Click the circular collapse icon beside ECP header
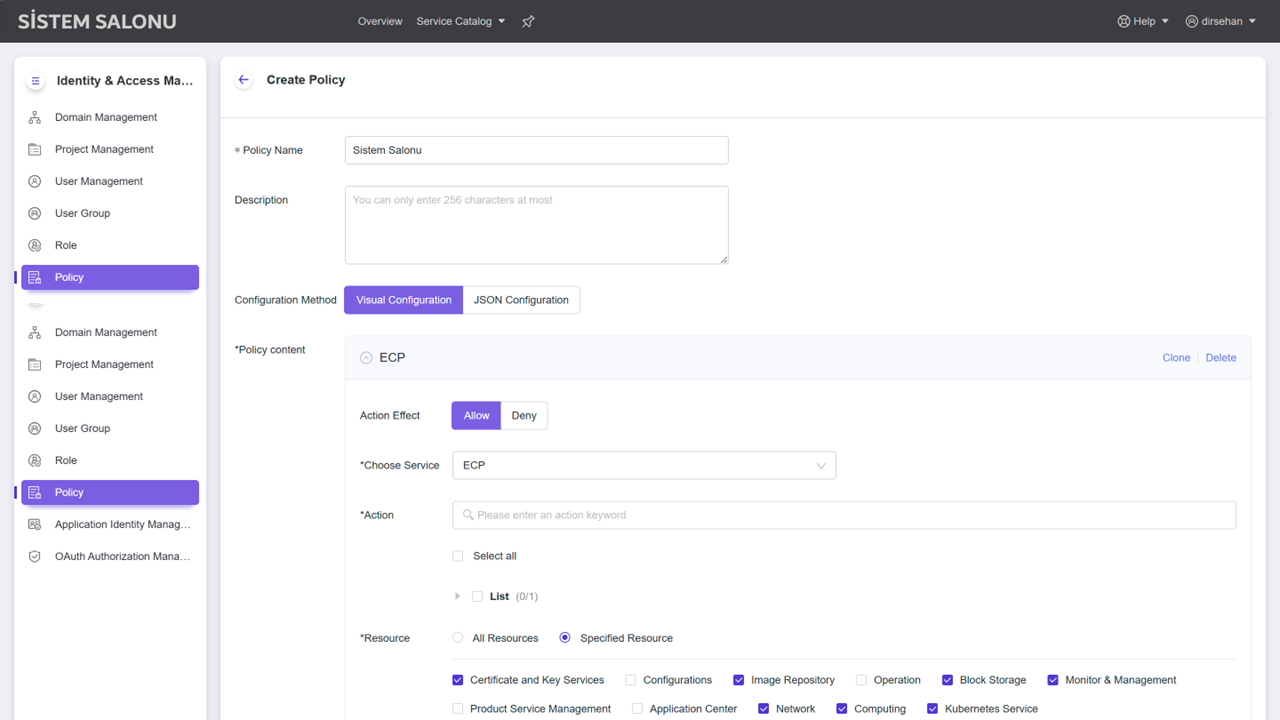1280x720 pixels. click(366, 358)
